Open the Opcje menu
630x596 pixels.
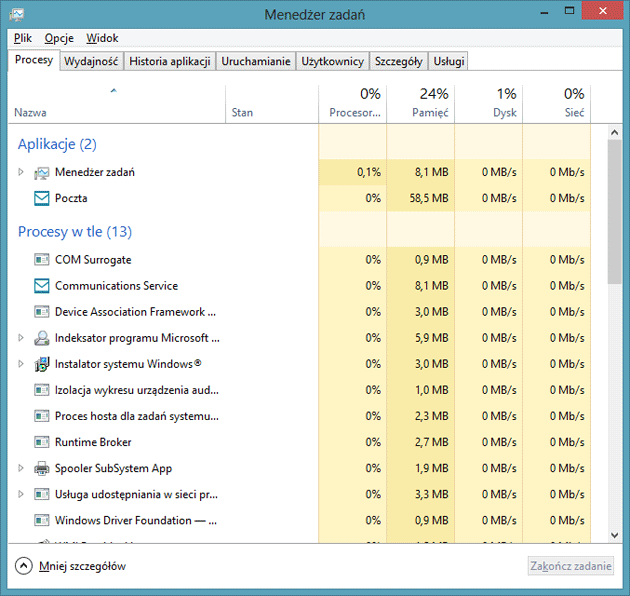tap(59, 38)
